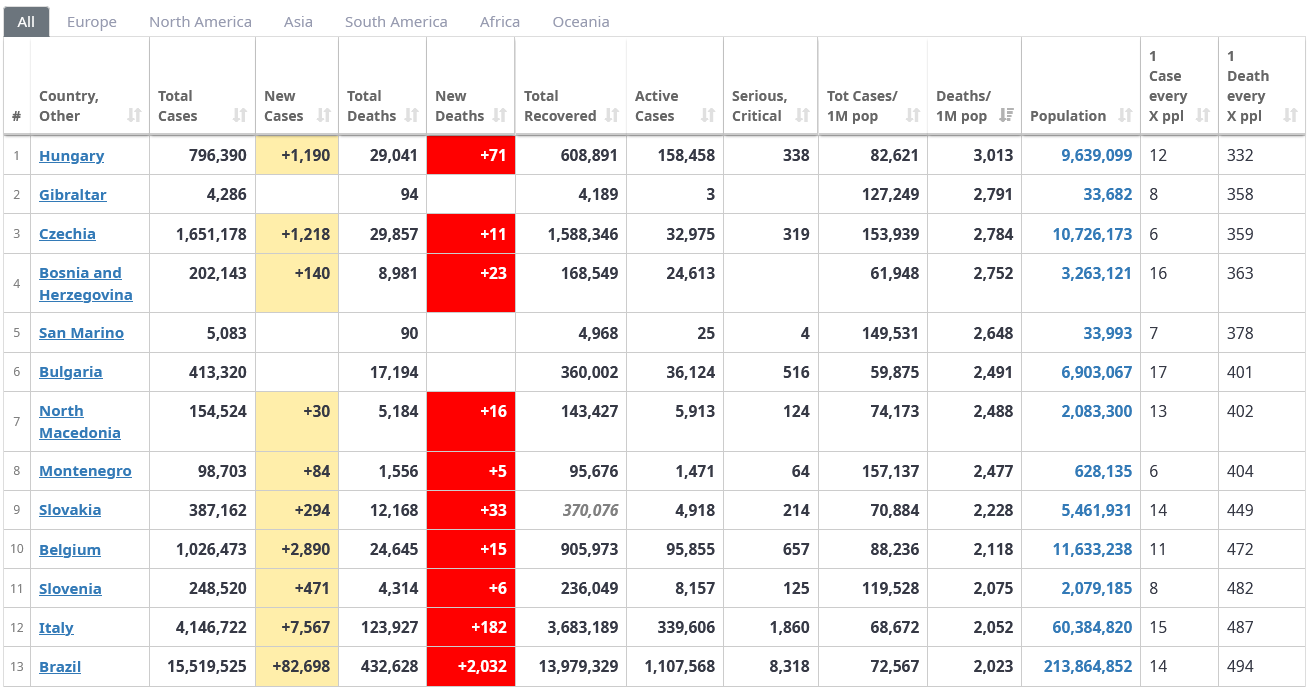
Task: Click the New Deaths sort icon
Action: (499, 116)
